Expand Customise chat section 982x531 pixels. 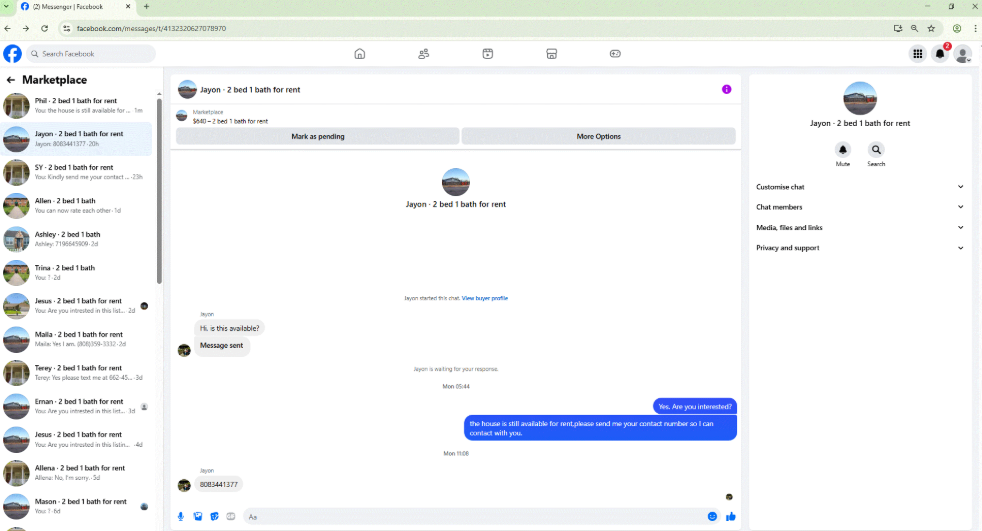tap(860, 187)
